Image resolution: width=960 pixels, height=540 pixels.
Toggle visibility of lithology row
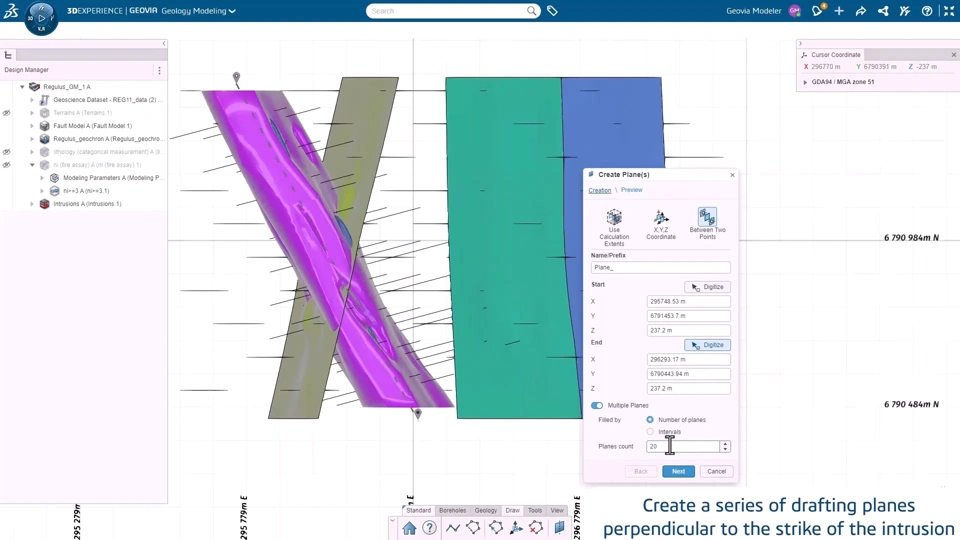tap(7, 152)
